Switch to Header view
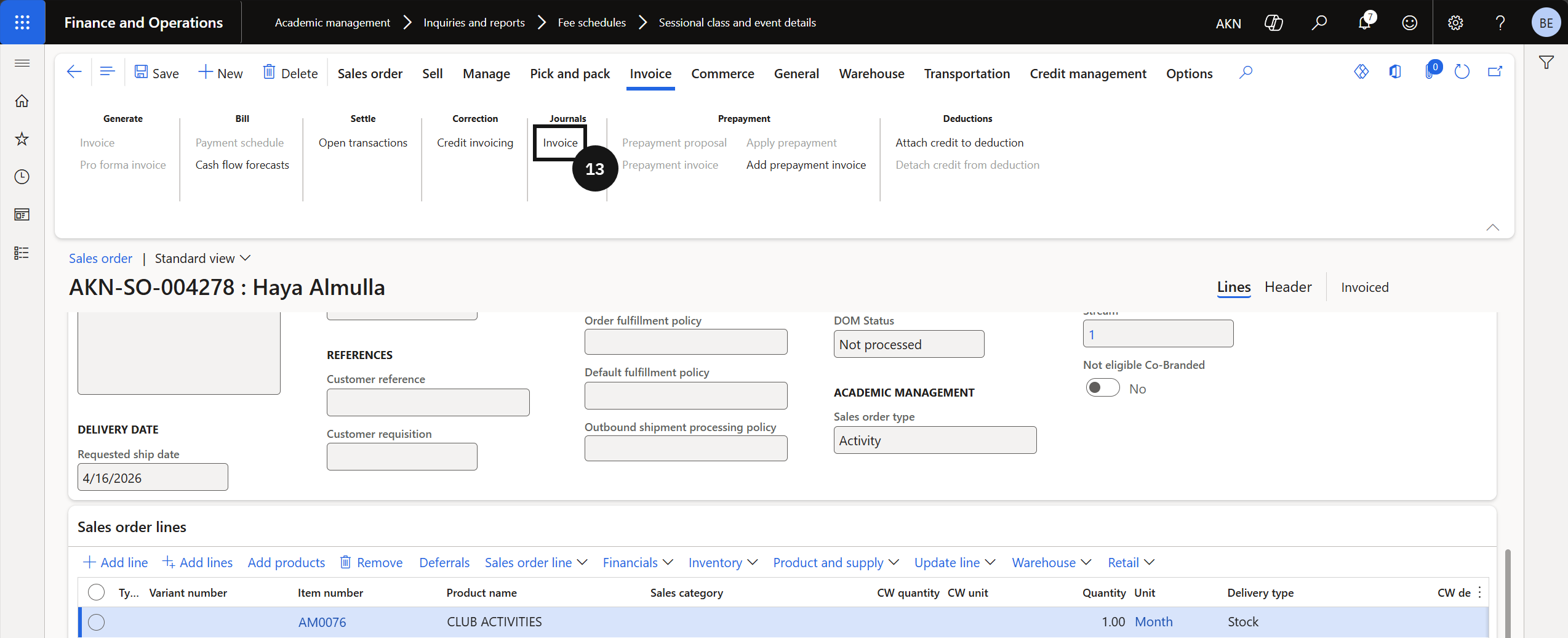1568x638 pixels. point(1288,287)
